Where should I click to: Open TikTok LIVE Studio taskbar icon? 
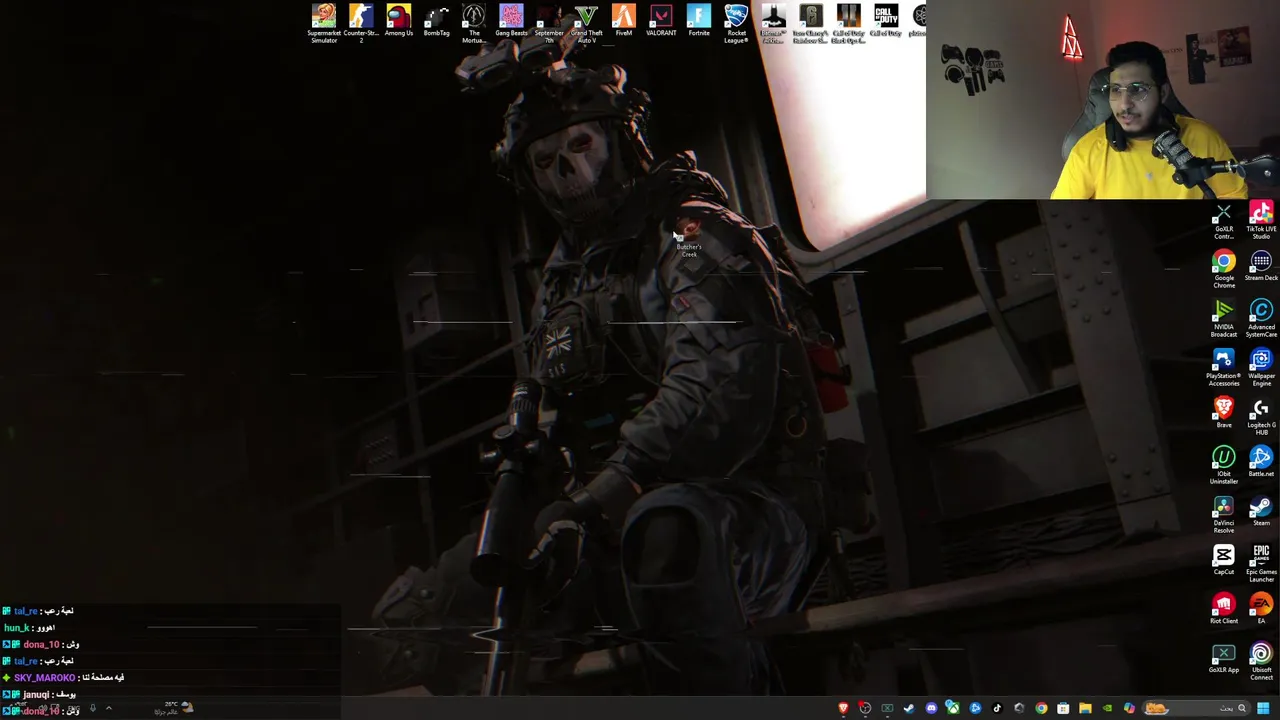click(997, 708)
